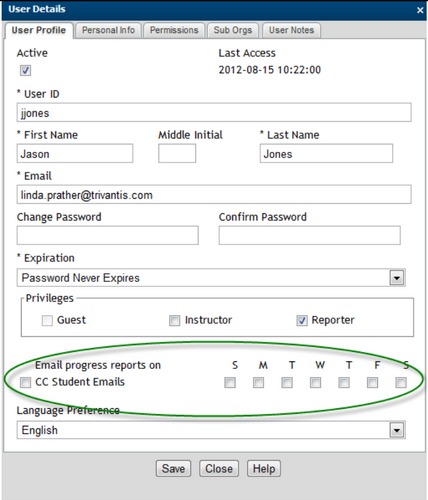Disable the Reporter privilege checkbox

pos(302,320)
